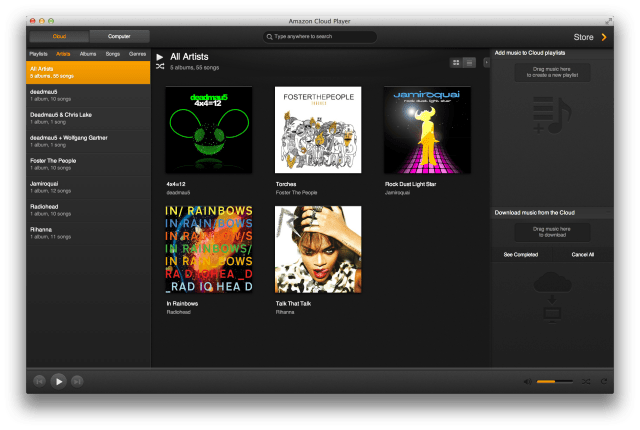The width and height of the screenshot is (640, 430).
Task: Shuffle all artists using the header shuffle icon
Action: coord(160,66)
